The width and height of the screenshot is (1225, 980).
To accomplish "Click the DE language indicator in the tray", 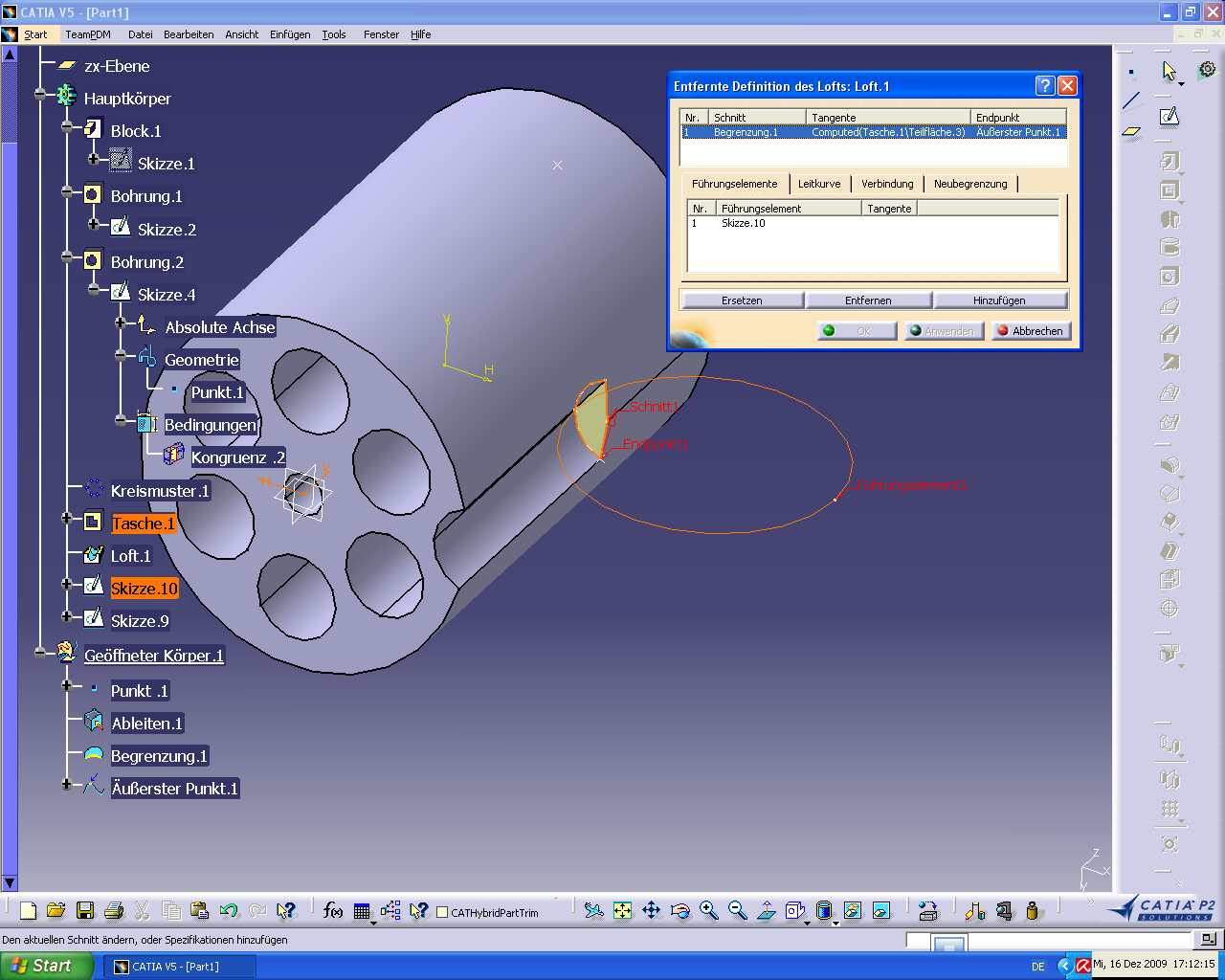I will pos(1038,967).
